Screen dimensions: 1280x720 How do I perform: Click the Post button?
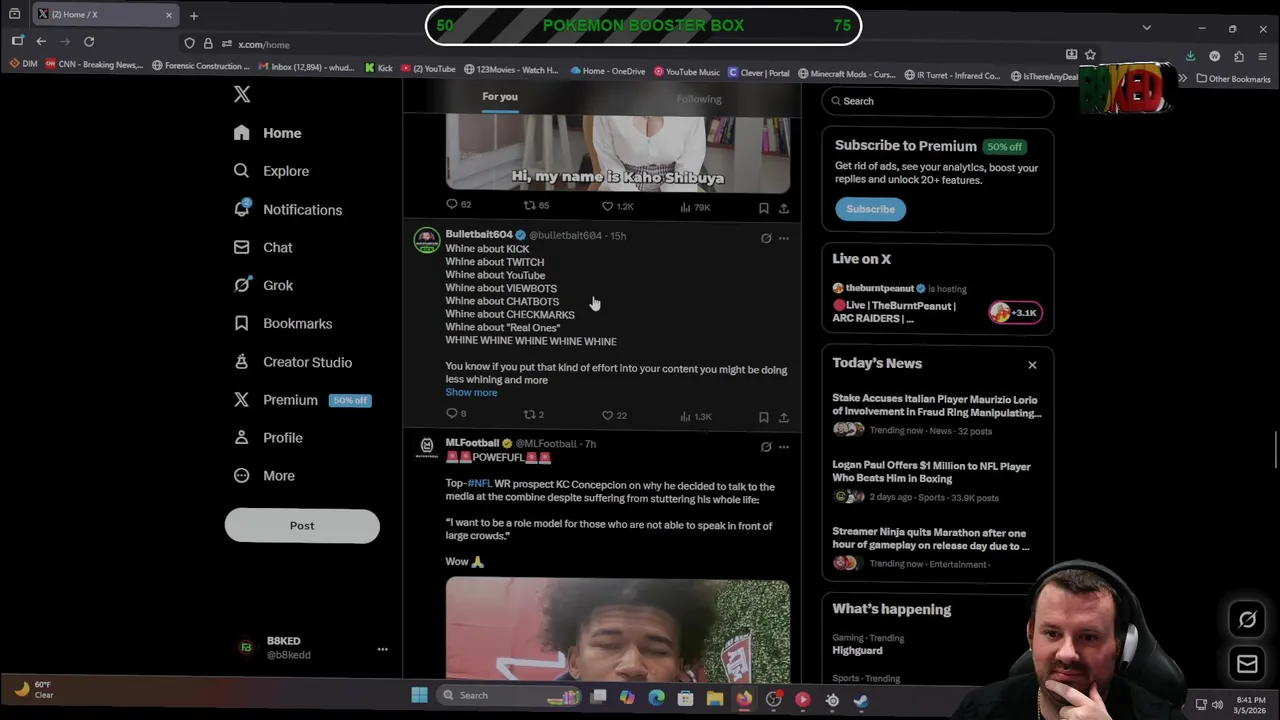pos(302,526)
